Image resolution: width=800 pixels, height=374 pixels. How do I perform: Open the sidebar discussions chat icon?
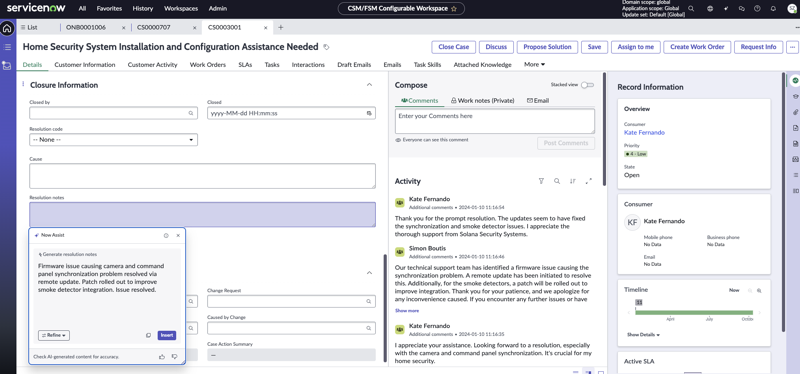pyautogui.click(x=742, y=9)
